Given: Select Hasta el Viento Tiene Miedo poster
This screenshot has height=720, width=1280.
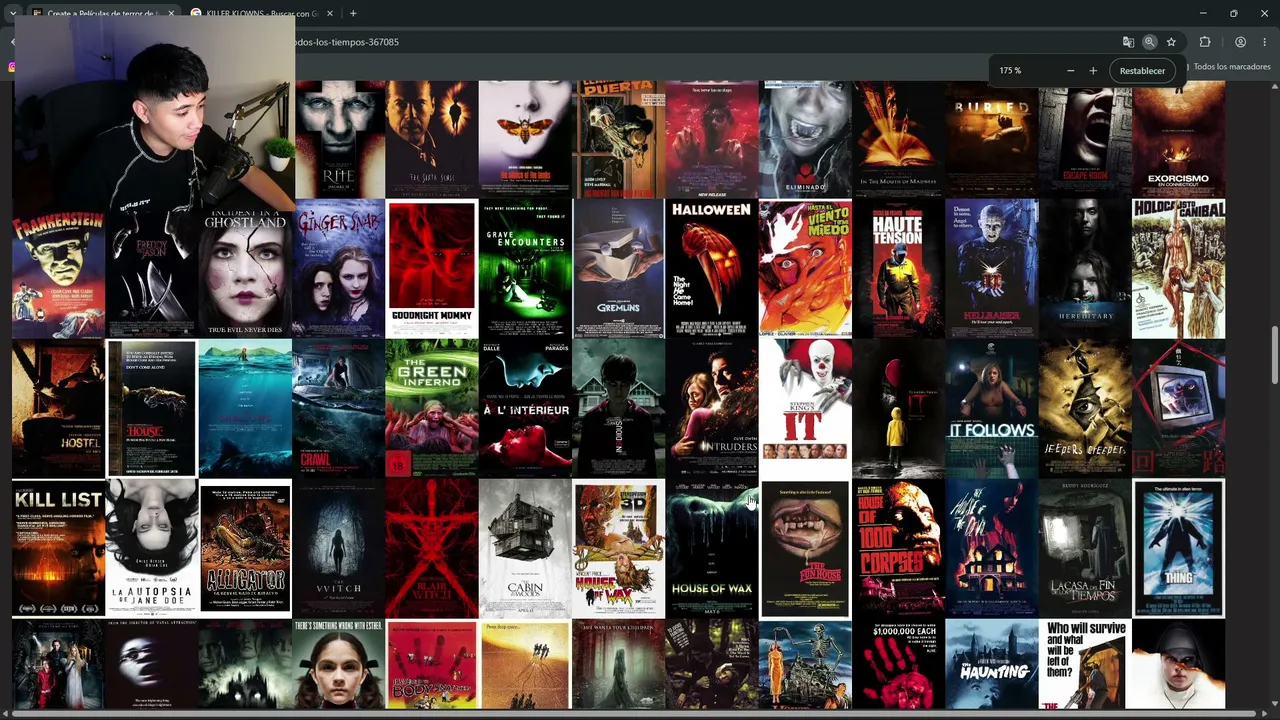Looking at the screenshot, I should click(805, 269).
